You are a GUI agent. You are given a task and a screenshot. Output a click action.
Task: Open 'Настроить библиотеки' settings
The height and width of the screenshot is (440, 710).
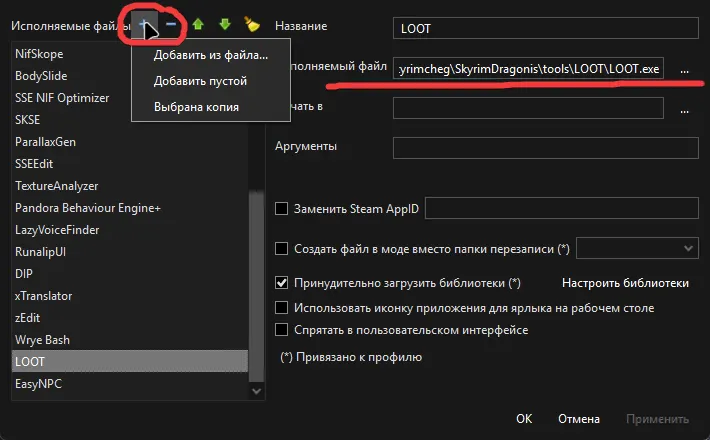(625, 283)
